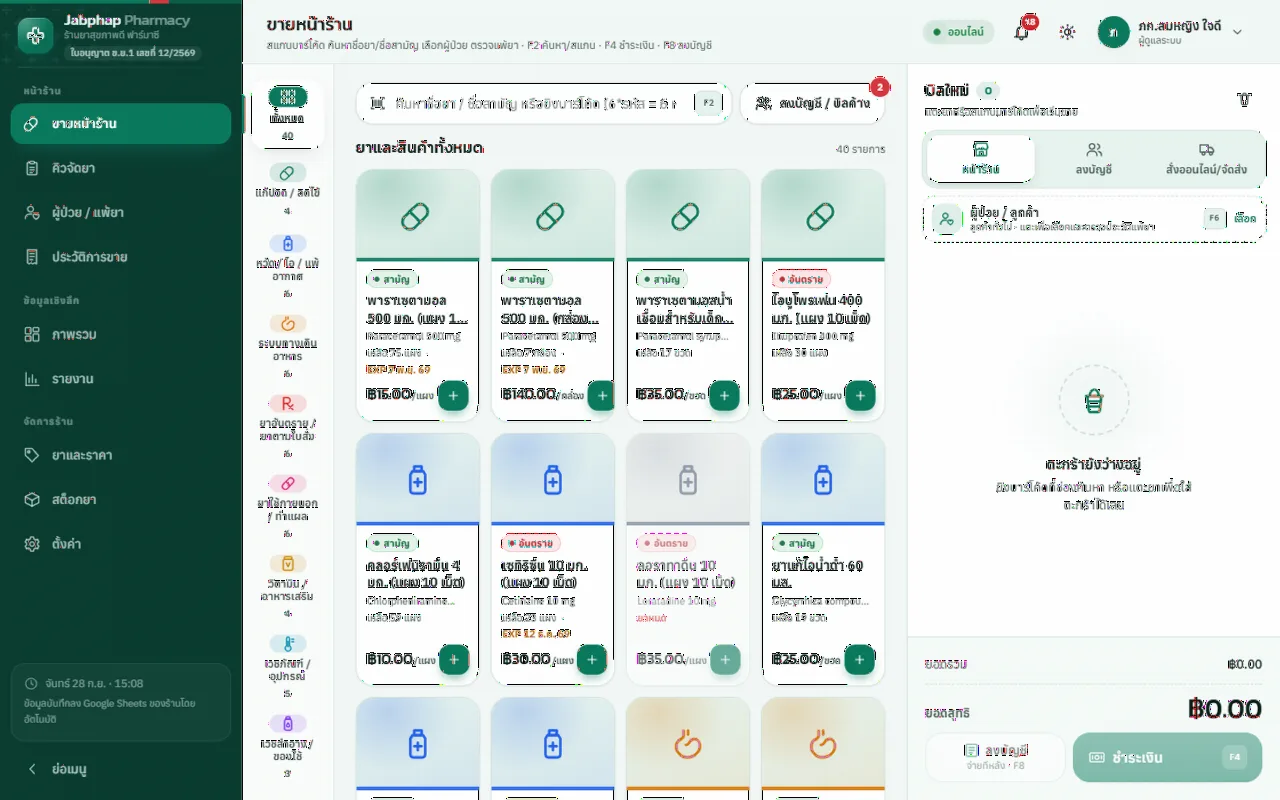Choose the blue bottle cough/allergy category
This screenshot has height=800, width=1280.
pos(288,243)
